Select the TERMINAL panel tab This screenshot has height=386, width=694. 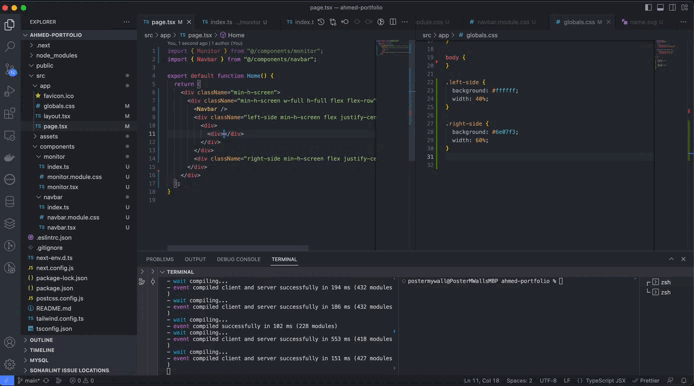[x=284, y=259]
